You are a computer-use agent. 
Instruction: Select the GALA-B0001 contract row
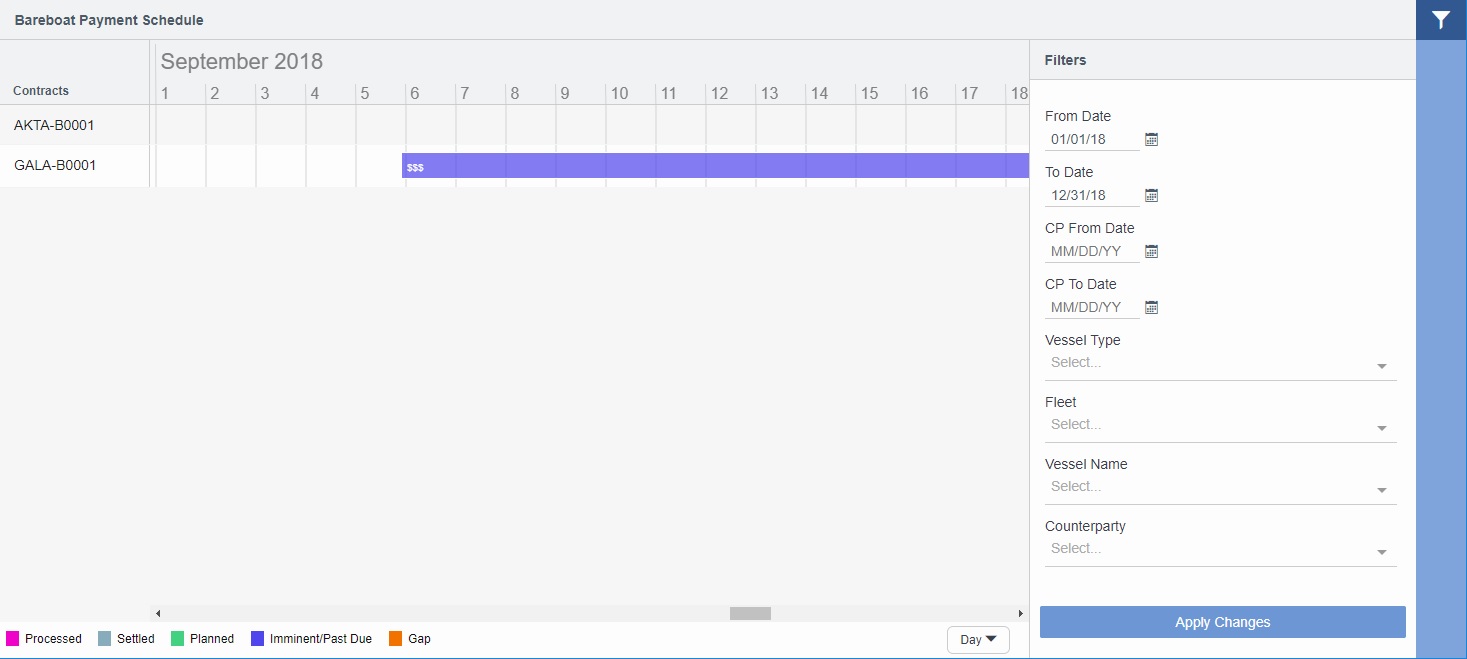(x=55, y=165)
